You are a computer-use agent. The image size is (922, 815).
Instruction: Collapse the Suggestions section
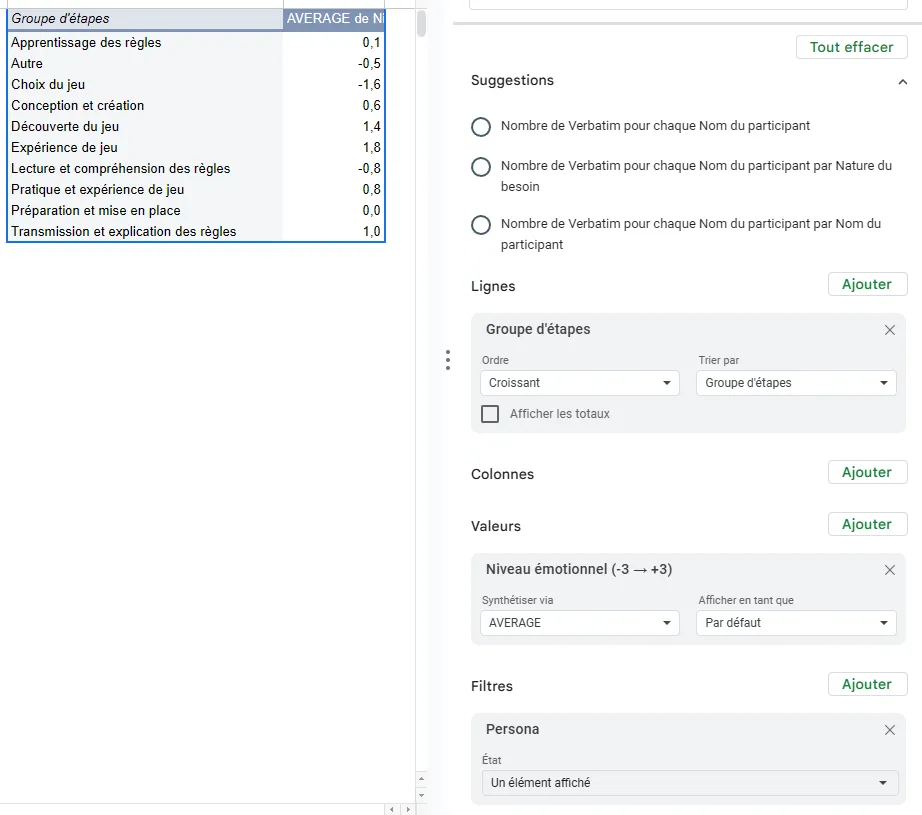pyautogui.click(x=902, y=82)
